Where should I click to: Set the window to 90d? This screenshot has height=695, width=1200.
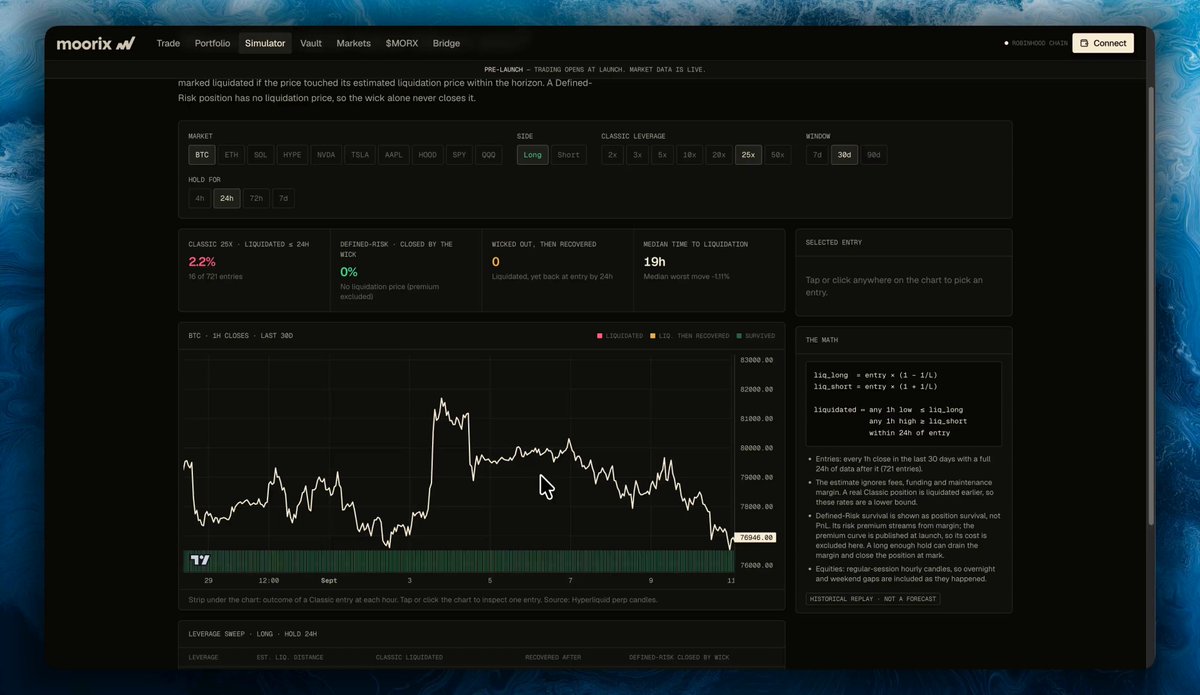(874, 155)
